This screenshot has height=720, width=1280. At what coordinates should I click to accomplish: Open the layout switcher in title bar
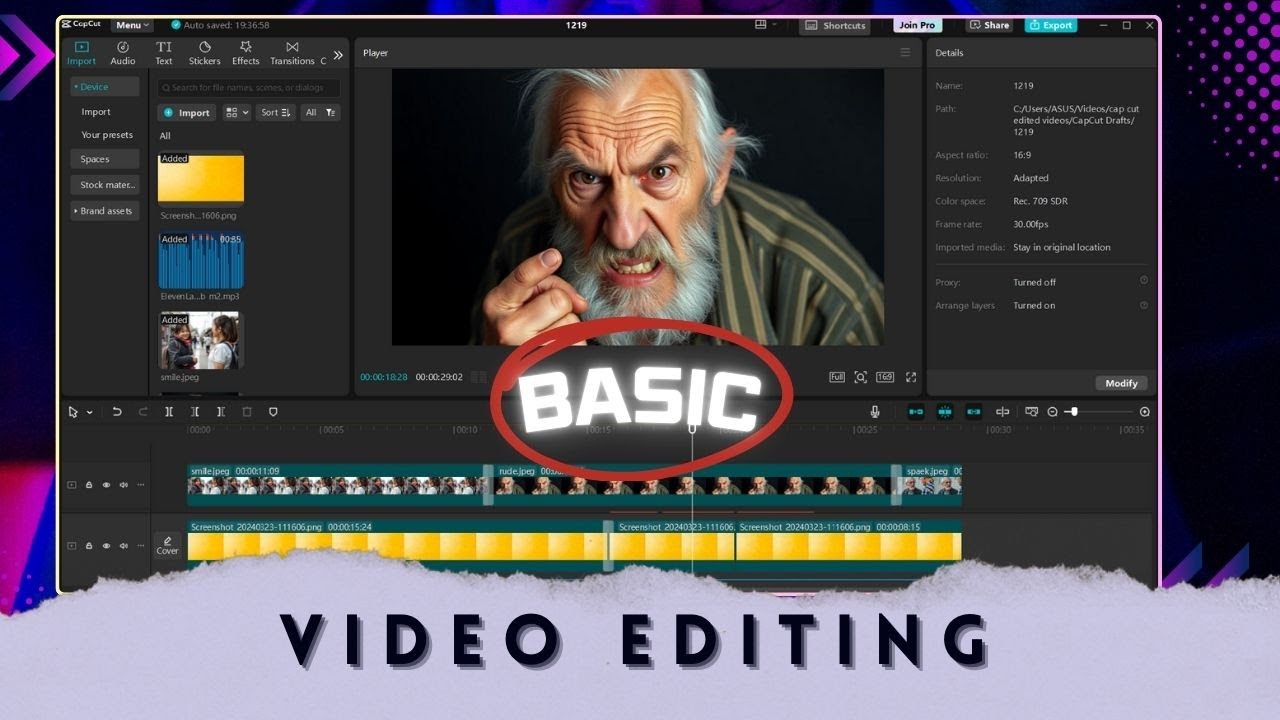pyautogui.click(x=765, y=25)
